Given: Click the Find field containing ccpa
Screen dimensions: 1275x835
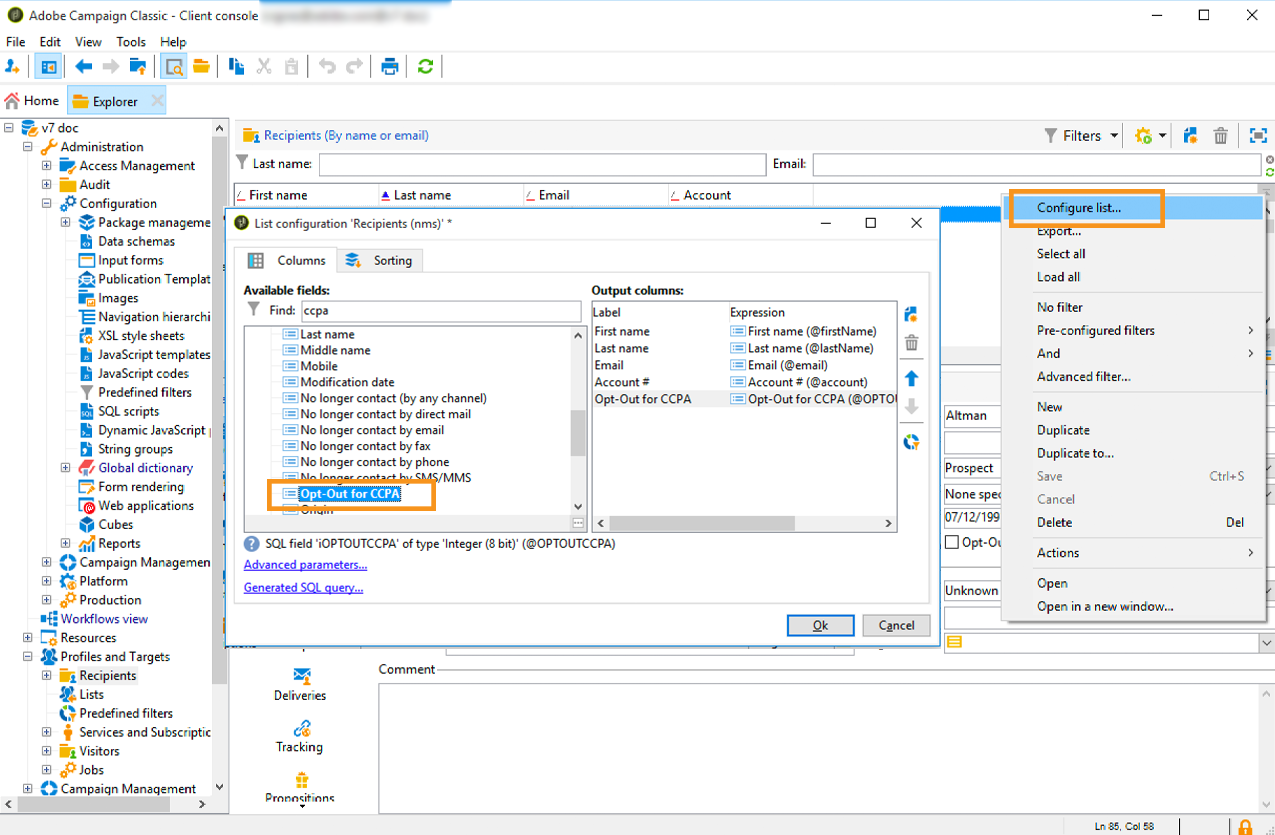Looking at the screenshot, I should tap(440, 311).
